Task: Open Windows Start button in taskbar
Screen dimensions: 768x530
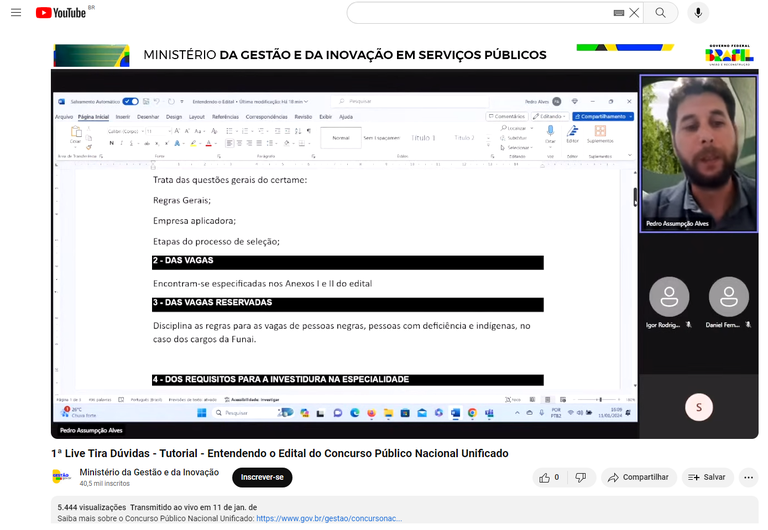Action: pos(202,413)
